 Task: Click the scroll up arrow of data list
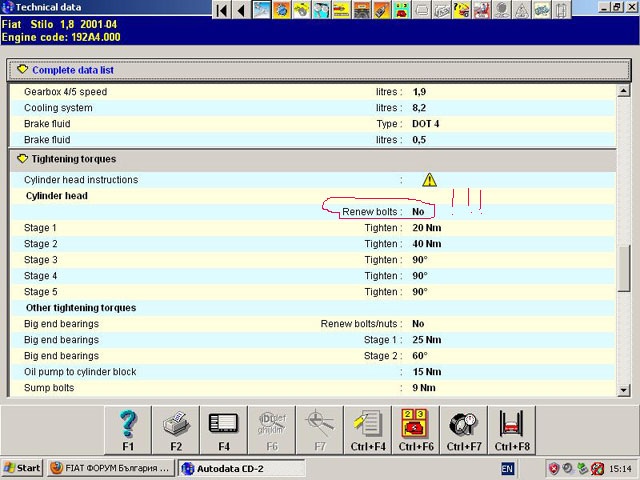pos(623,91)
